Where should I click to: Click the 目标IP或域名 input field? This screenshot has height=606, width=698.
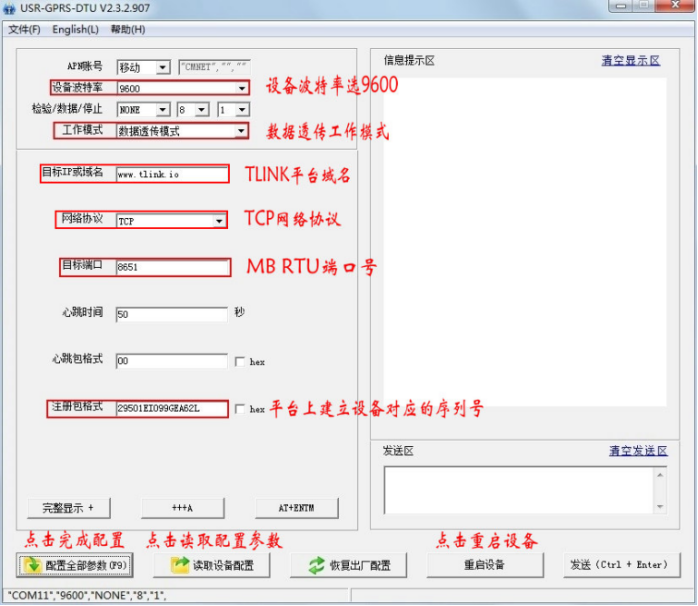tap(171, 174)
